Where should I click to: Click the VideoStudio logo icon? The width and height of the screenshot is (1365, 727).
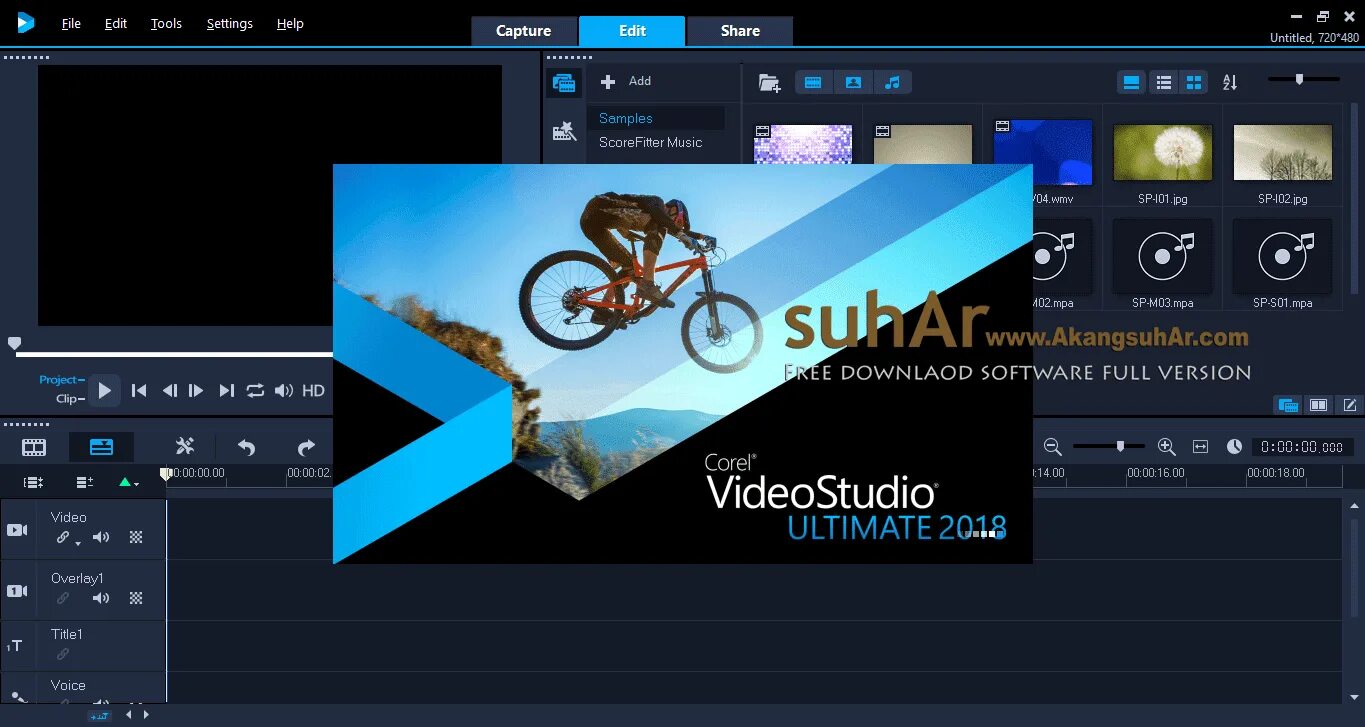point(25,22)
